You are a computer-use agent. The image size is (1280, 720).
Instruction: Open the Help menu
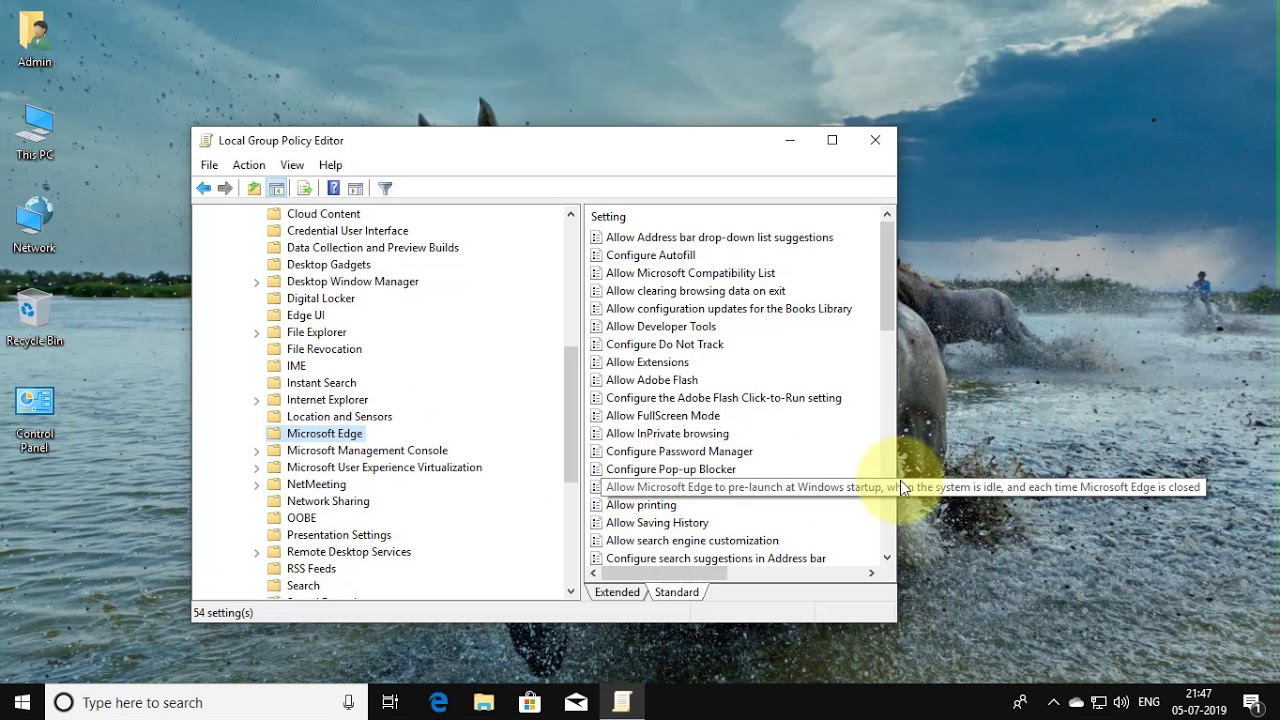[x=331, y=165]
